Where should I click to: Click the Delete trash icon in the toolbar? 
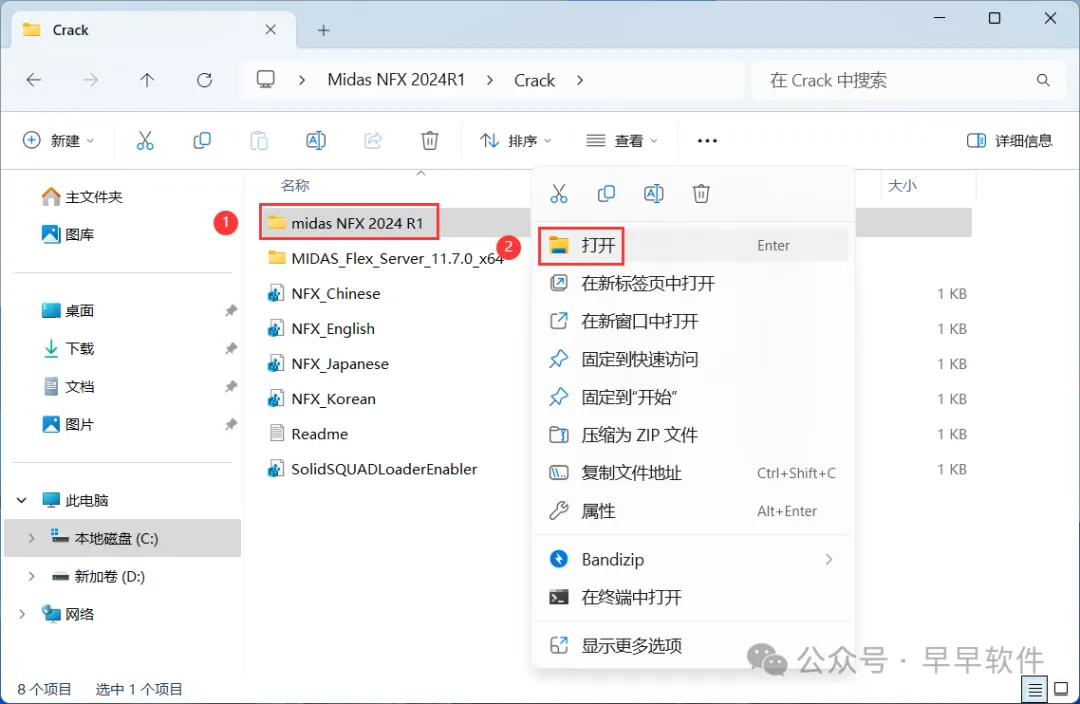[430, 141]
